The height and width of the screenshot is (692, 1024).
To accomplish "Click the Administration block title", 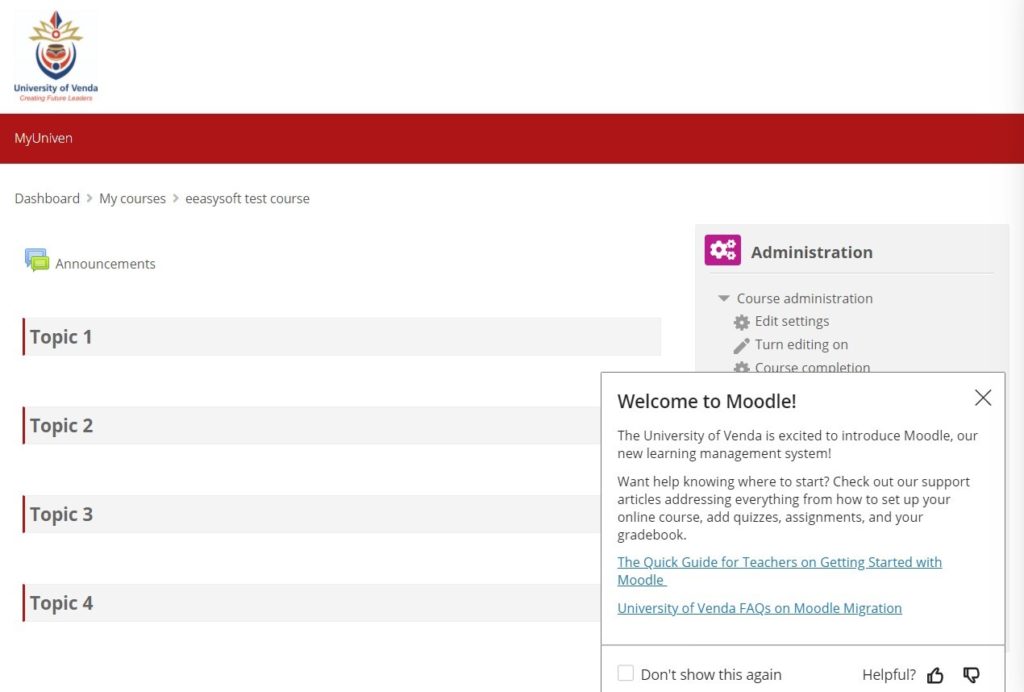I will click(x=811, y=252).
